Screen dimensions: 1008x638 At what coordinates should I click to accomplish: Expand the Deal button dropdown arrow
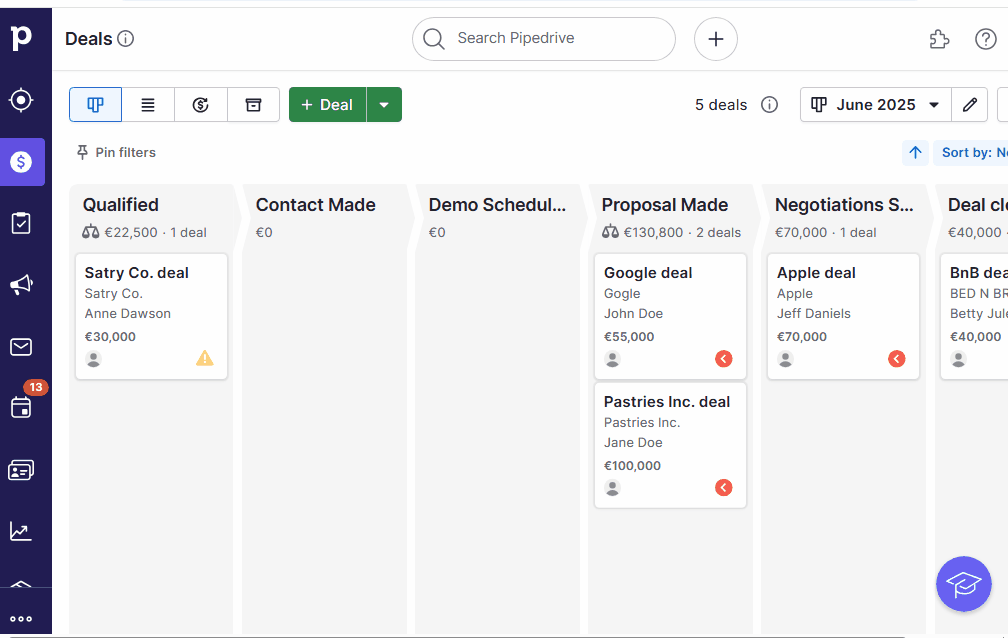[384, 104]
